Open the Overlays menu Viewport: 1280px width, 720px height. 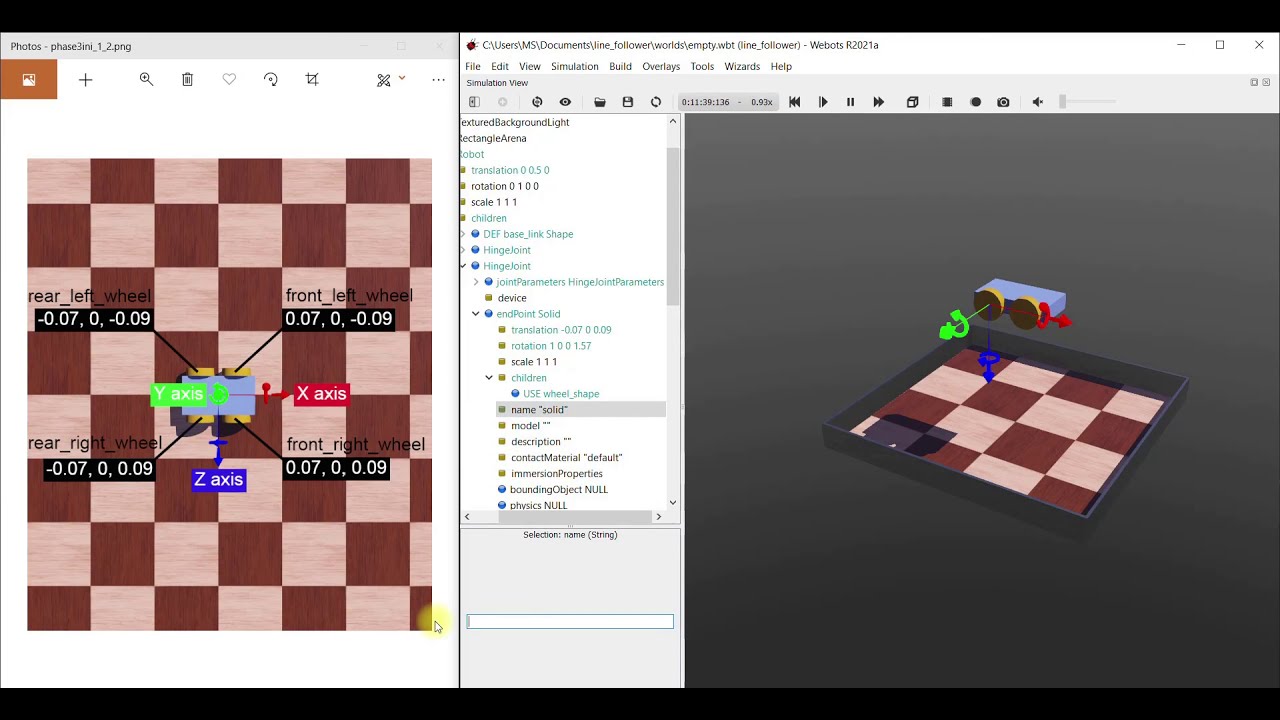pos(661,67)
